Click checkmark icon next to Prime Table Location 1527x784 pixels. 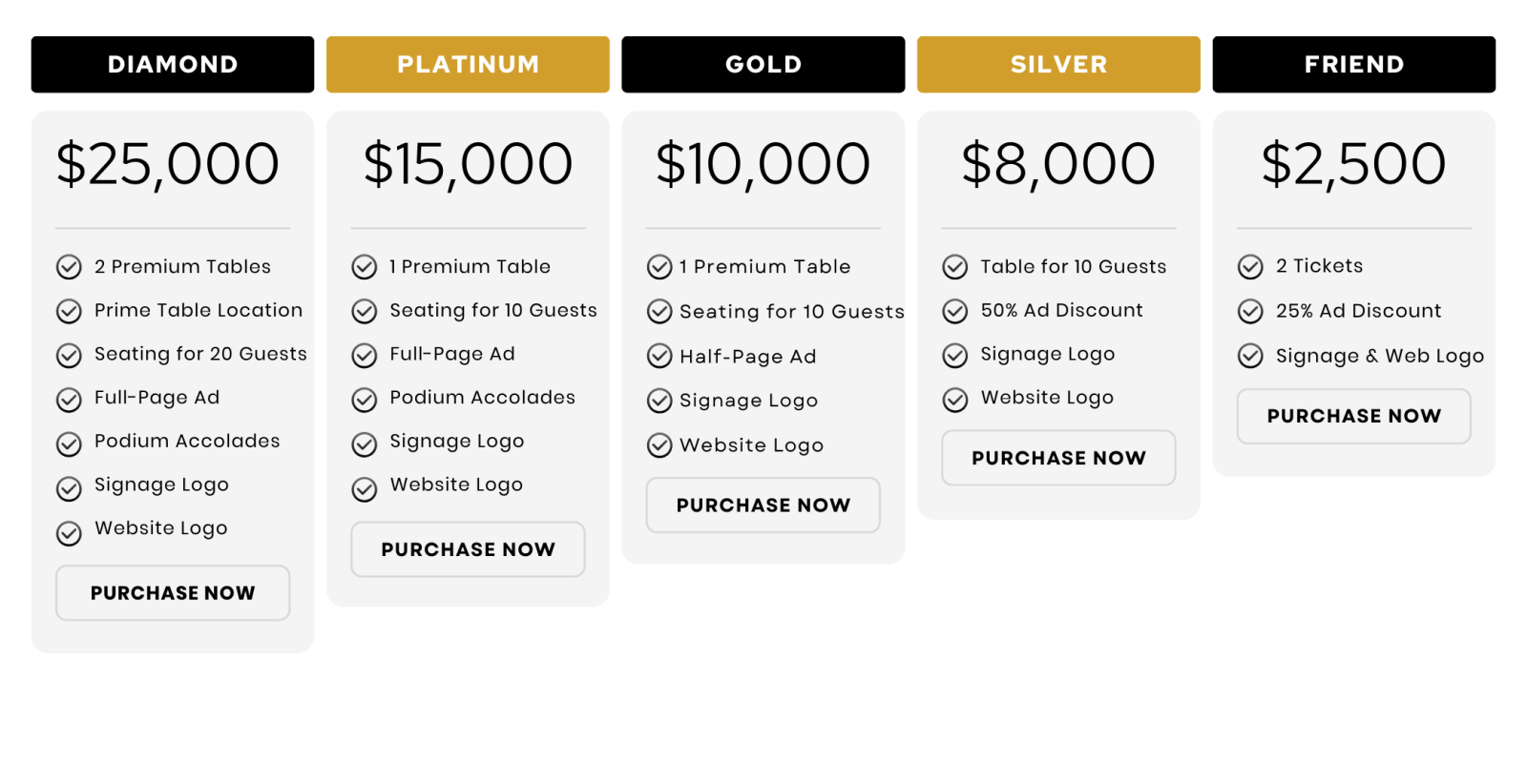click(x=69, y=311)
